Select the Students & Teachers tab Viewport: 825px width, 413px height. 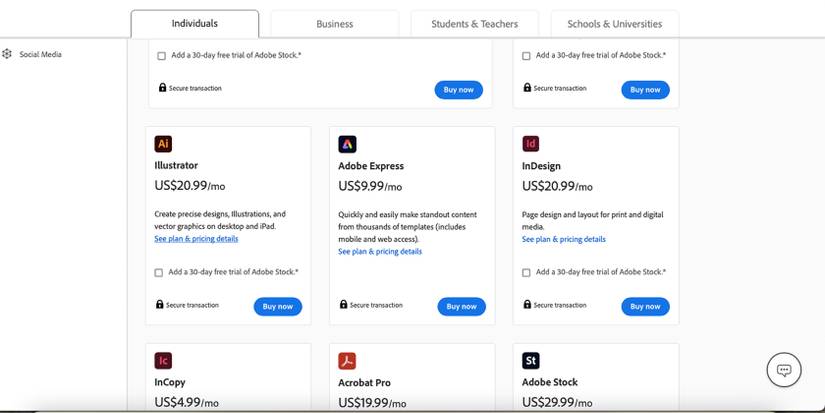pos(472,24)
